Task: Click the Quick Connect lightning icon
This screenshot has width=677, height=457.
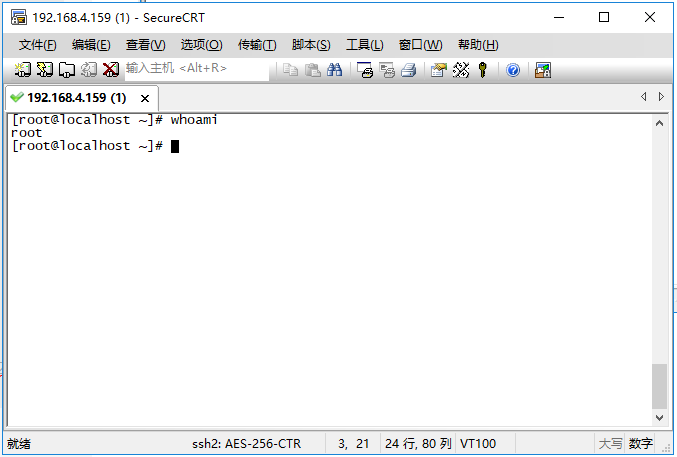Action: point(45,70)
